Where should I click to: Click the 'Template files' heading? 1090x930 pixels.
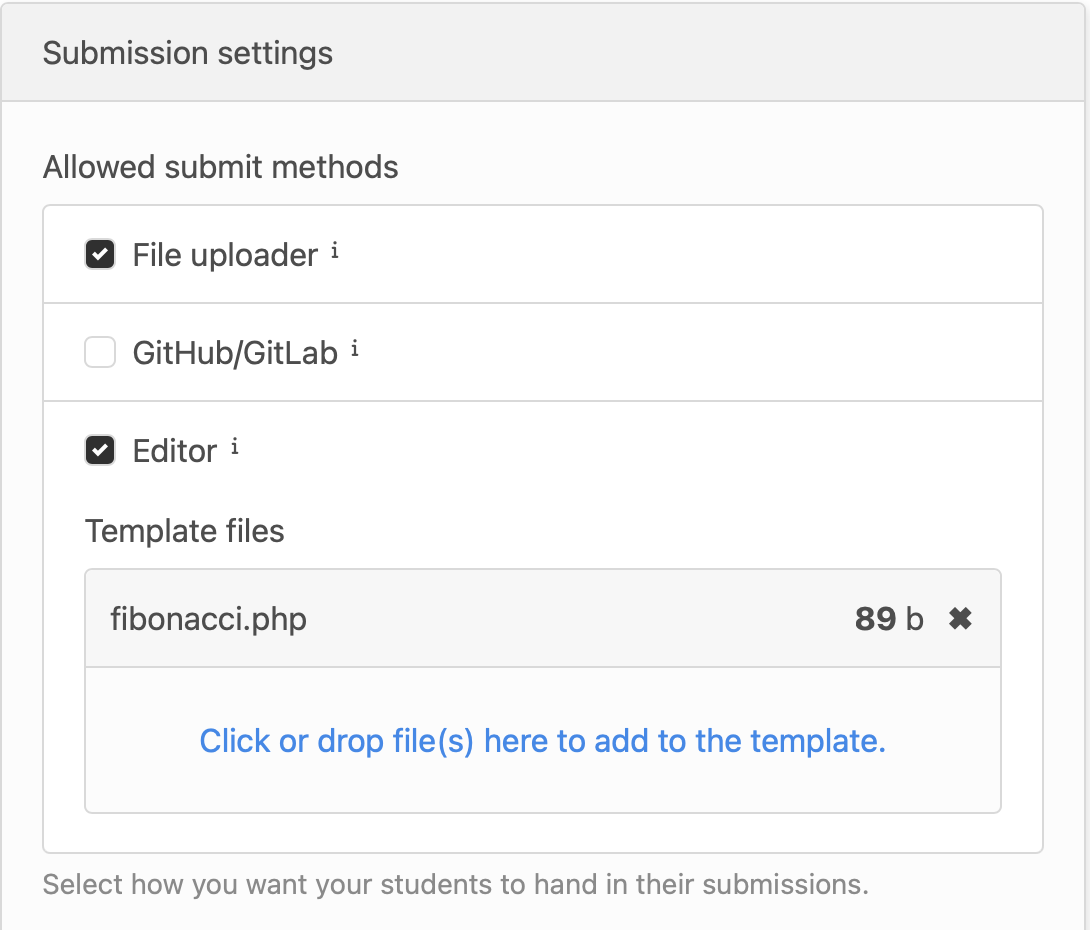[x=185, y=531]
